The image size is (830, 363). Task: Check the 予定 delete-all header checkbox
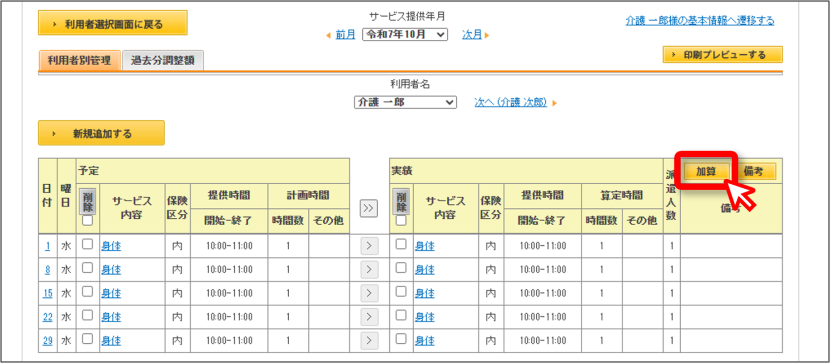(x=88, y=220)
